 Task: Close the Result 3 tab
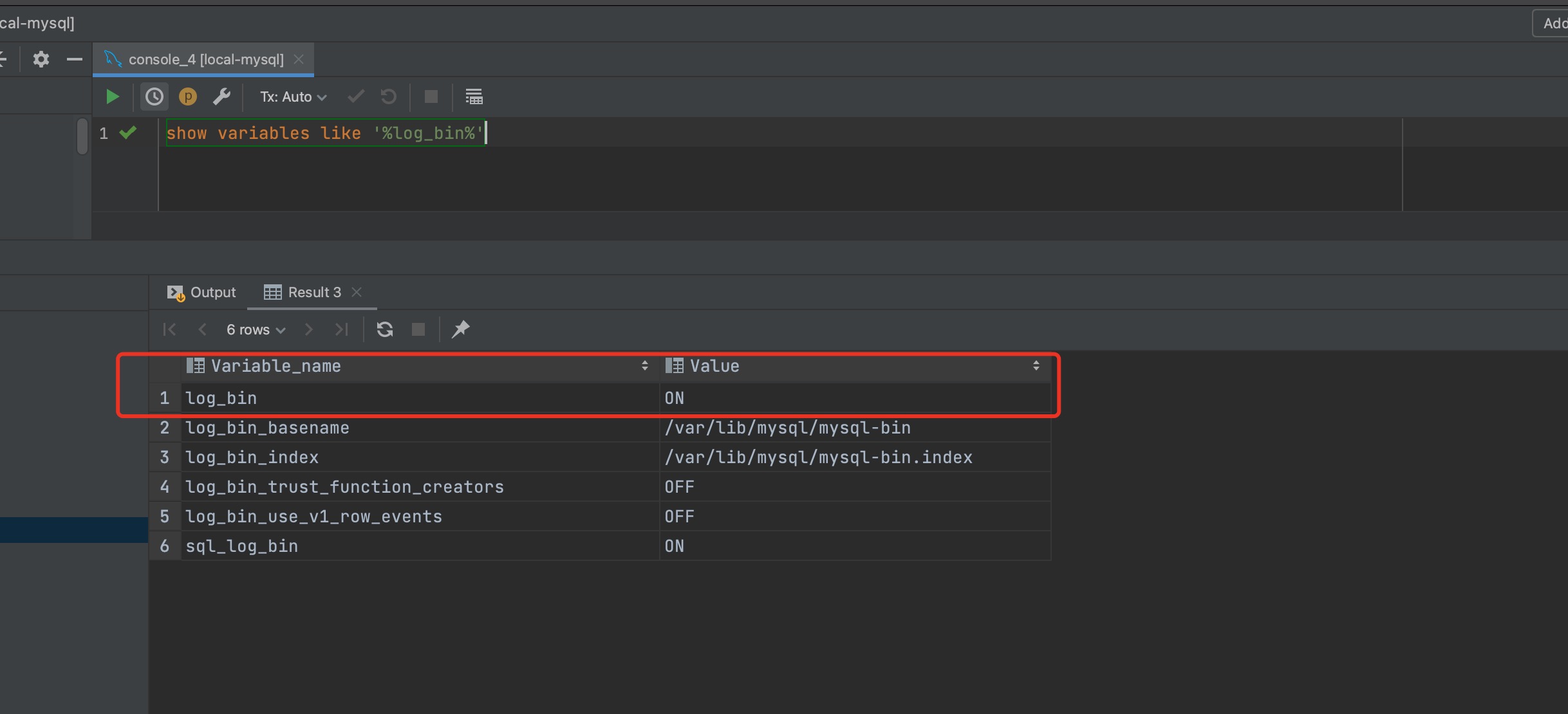click(x=357, y=292)
